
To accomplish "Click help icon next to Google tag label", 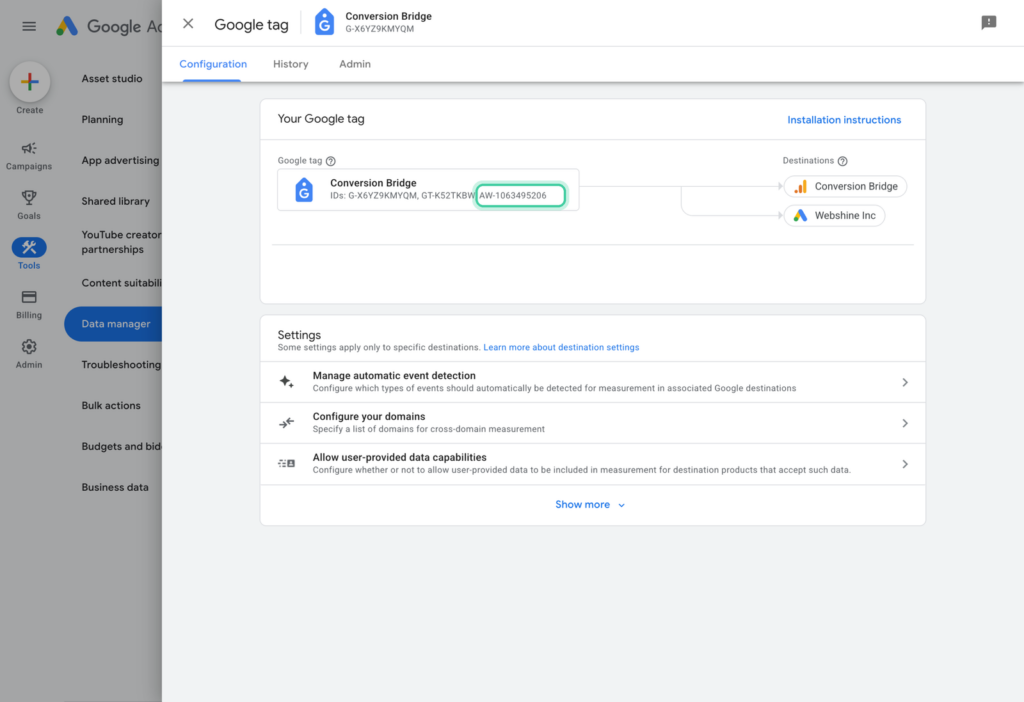I will coord(330,161).
